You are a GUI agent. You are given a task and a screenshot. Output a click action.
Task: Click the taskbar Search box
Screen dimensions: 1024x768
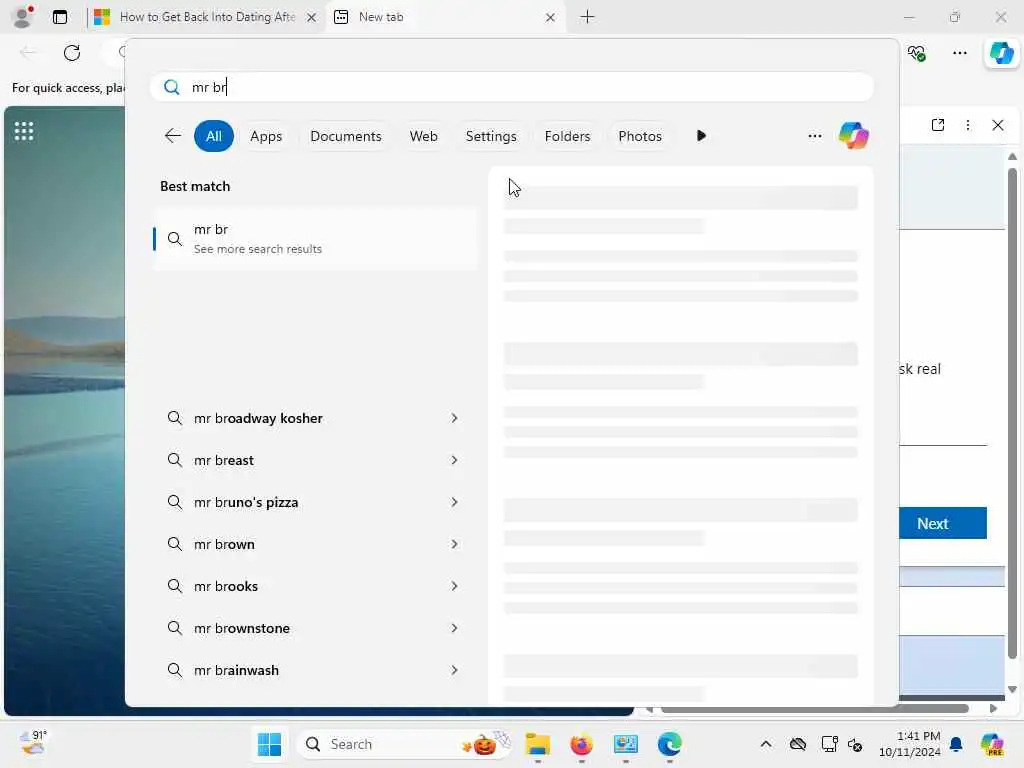[x=406, y=744]
